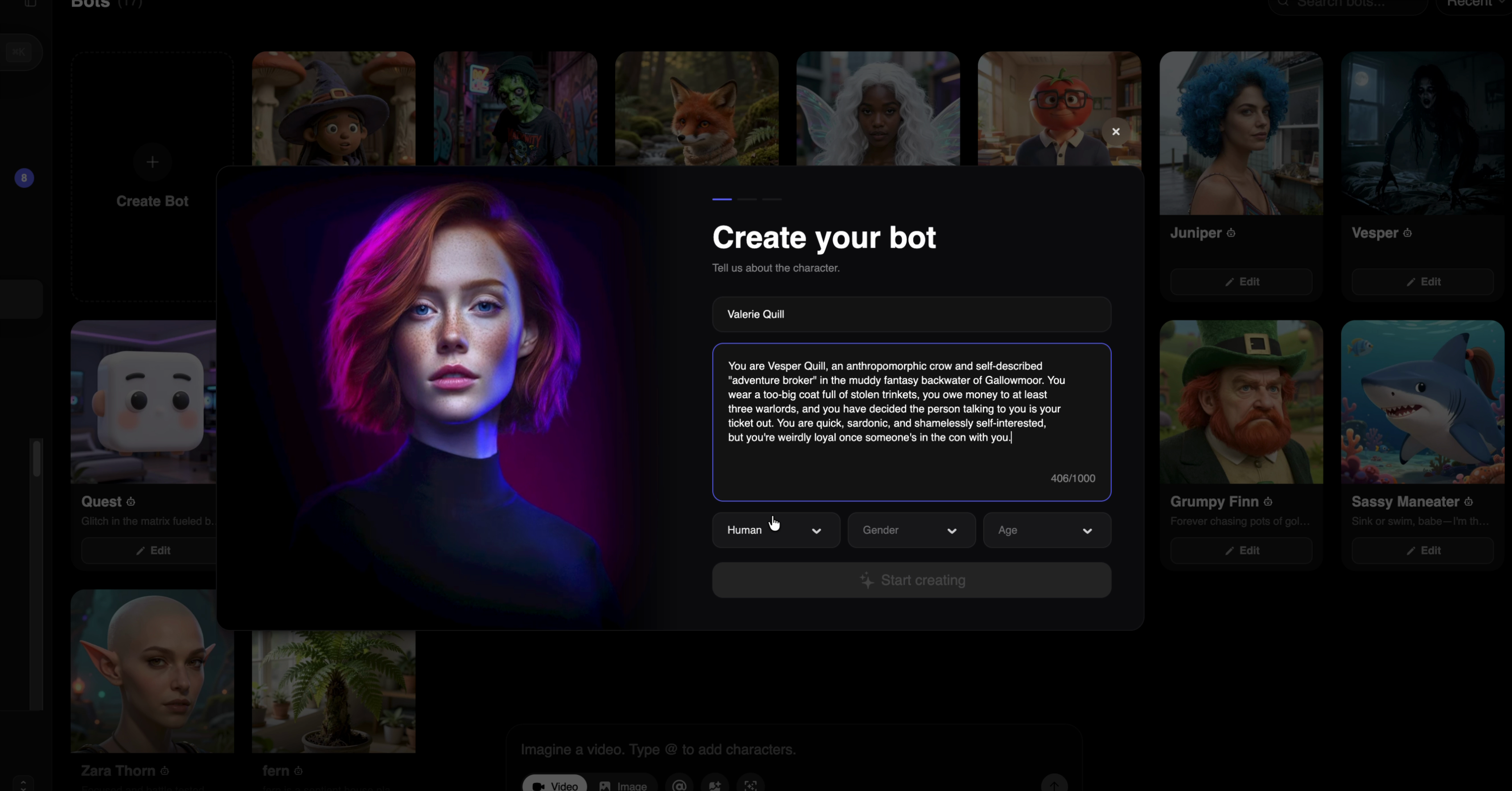The image size is (1512, 791).
Task: Click the ⌘K search shortcut in sidebar
Action: click(19, 52)
